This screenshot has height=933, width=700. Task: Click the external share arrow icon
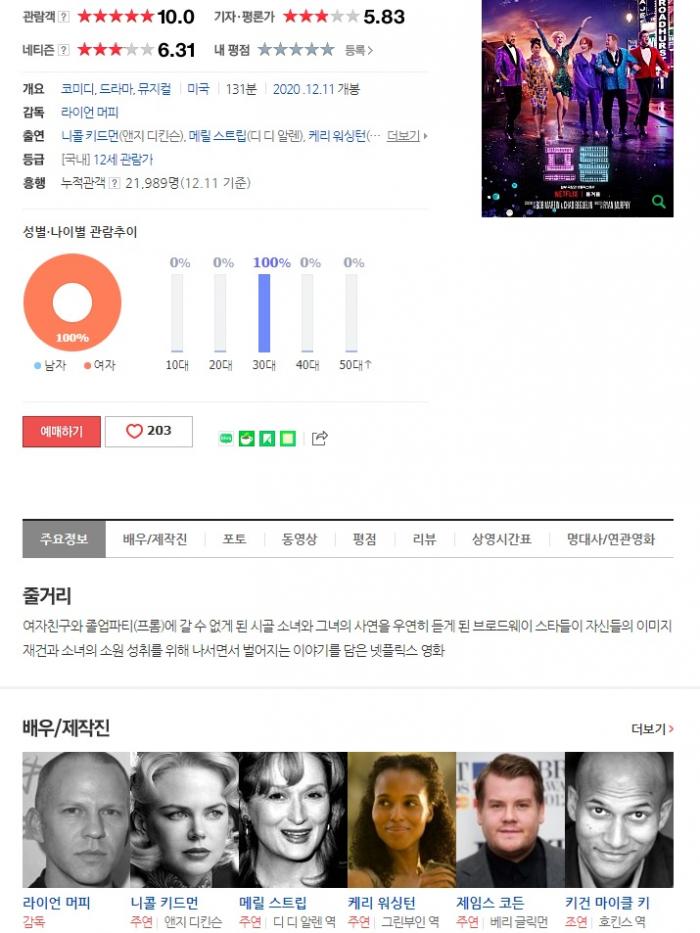pyautogui.click(x=320, y=439)
